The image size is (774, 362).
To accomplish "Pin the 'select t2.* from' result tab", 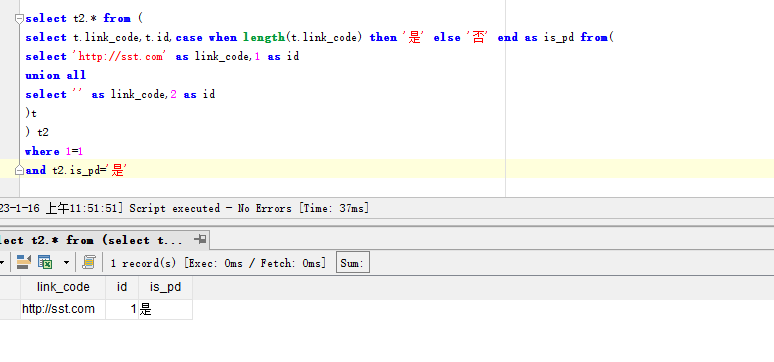I will point(200,240).
